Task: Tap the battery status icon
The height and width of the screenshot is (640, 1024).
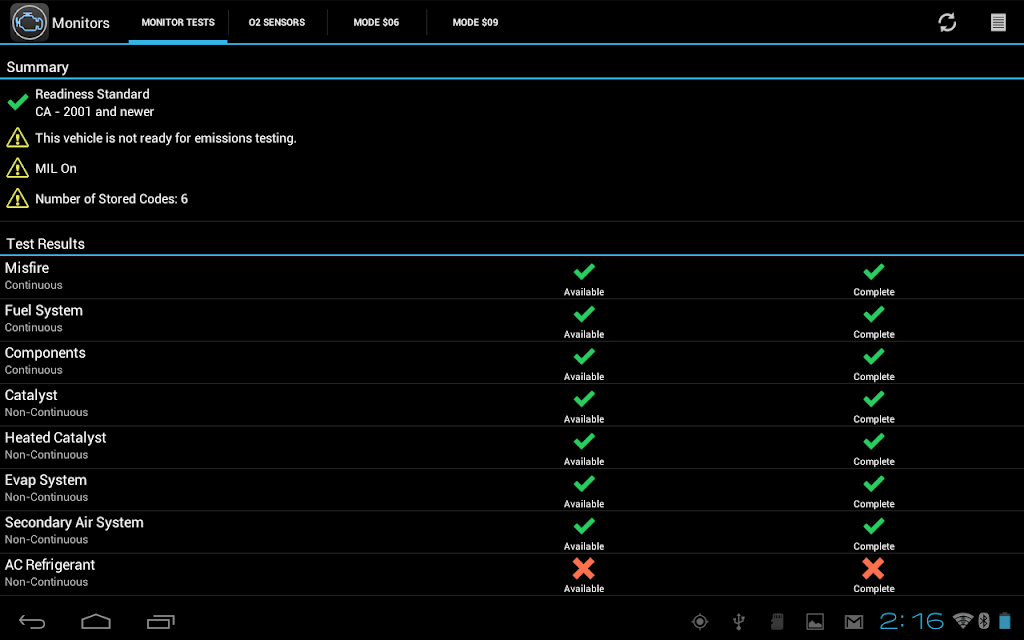Action: tap(1005, 621)
